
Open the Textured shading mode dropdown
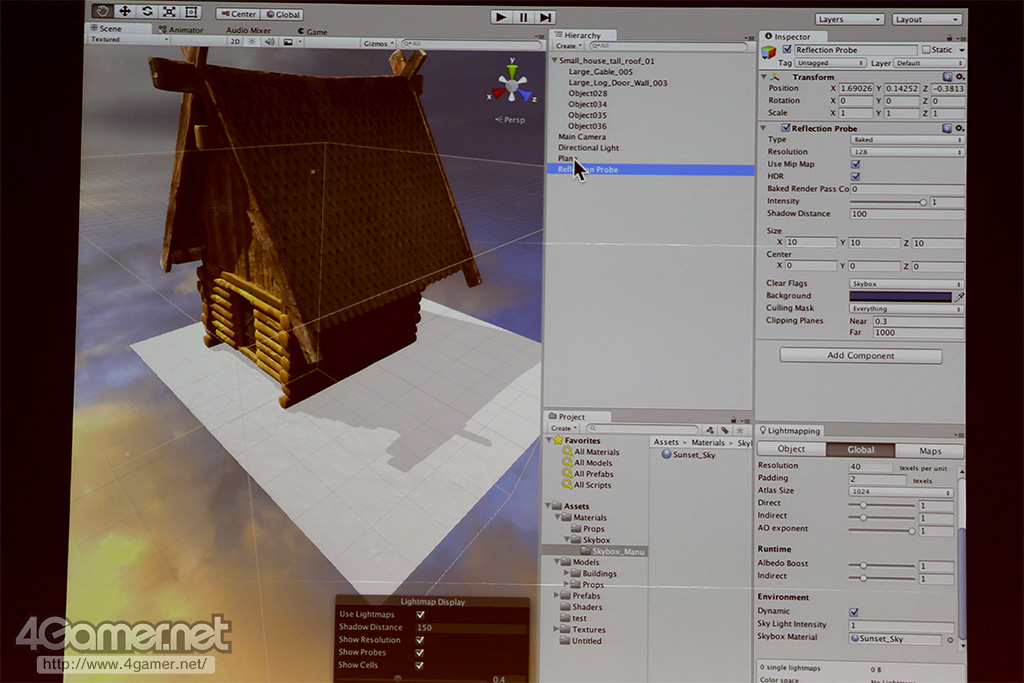(129, 39)
